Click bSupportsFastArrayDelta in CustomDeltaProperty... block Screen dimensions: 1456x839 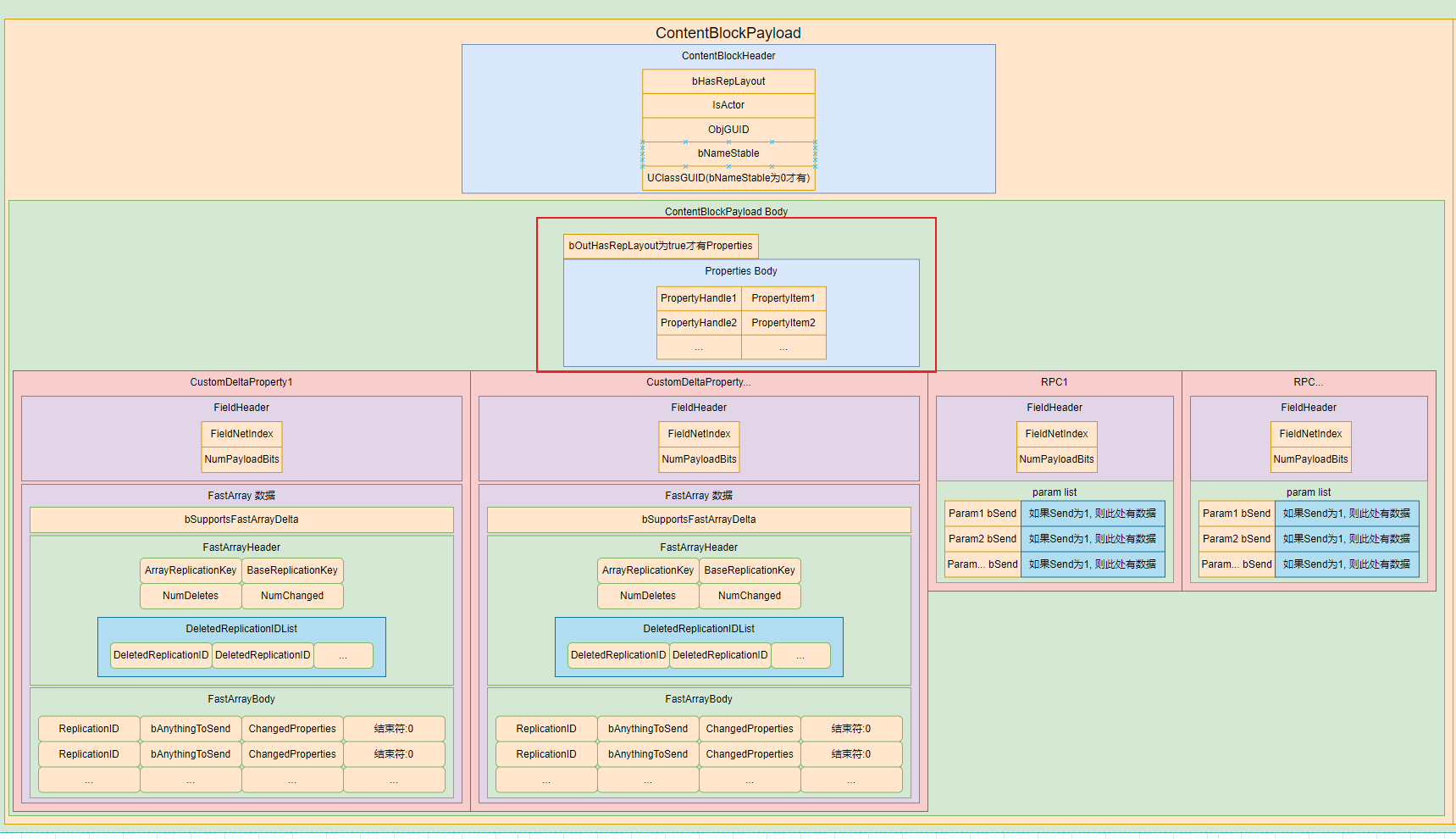pos(699,520)
